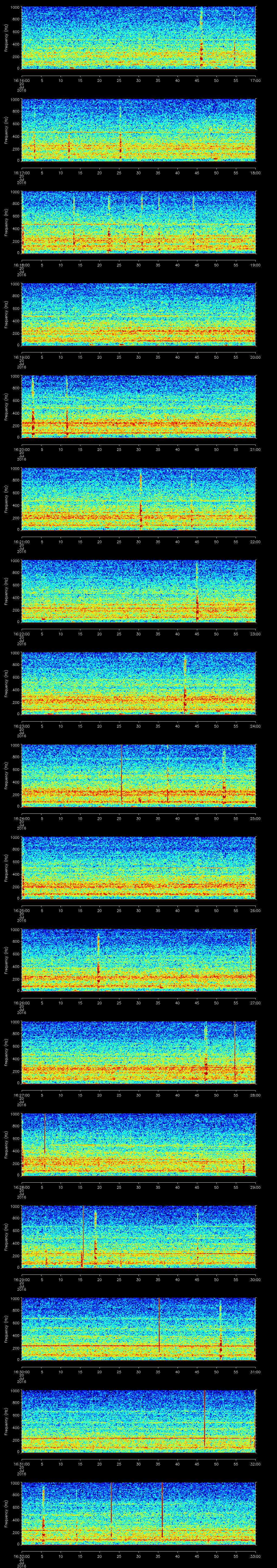This screenshot has width=277, height=1568.
Task: Select the 22:00 end-time axis label
Action: click(x=256, y=542)
